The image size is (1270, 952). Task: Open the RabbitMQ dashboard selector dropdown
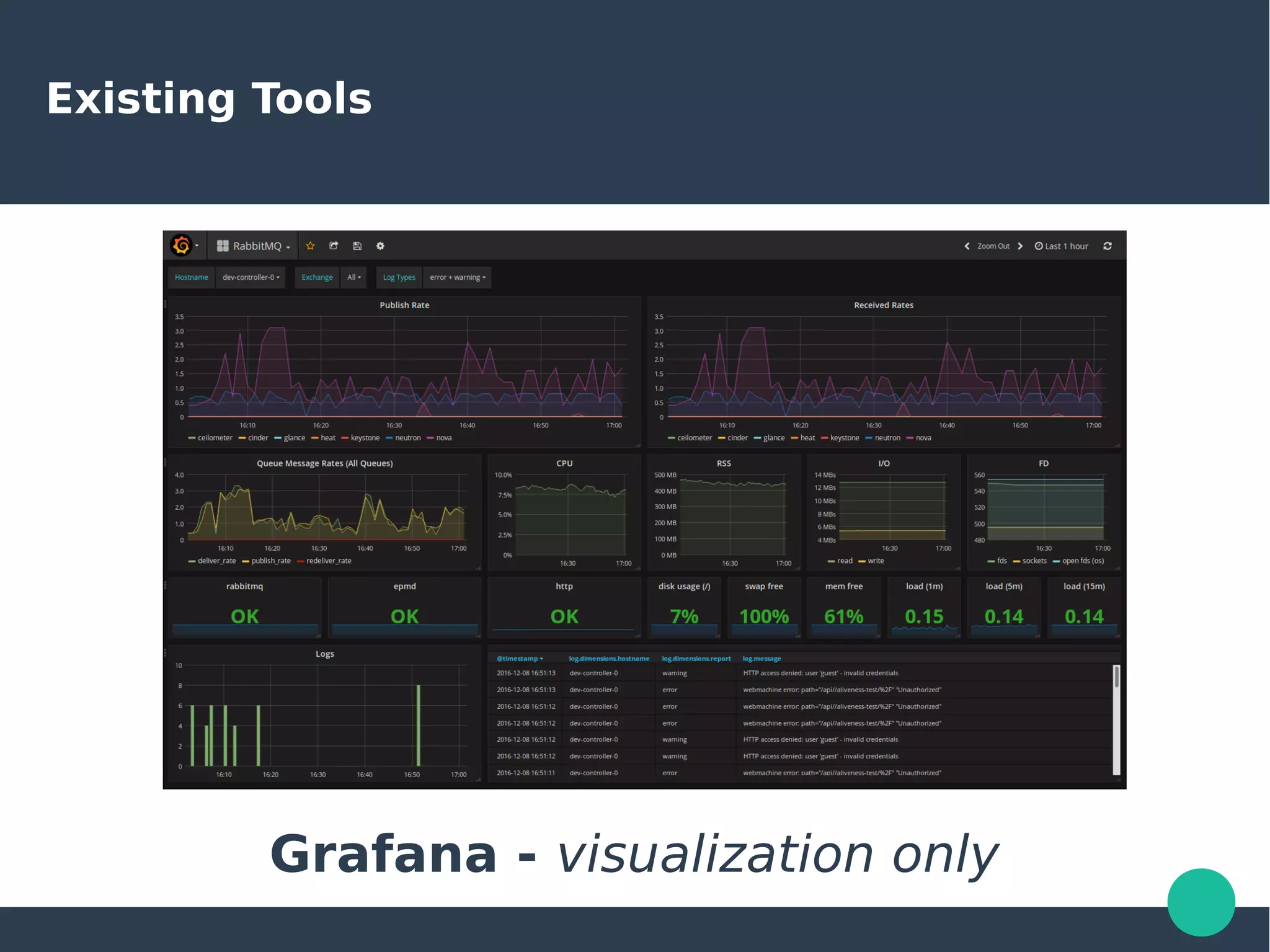tap(253, 246)
